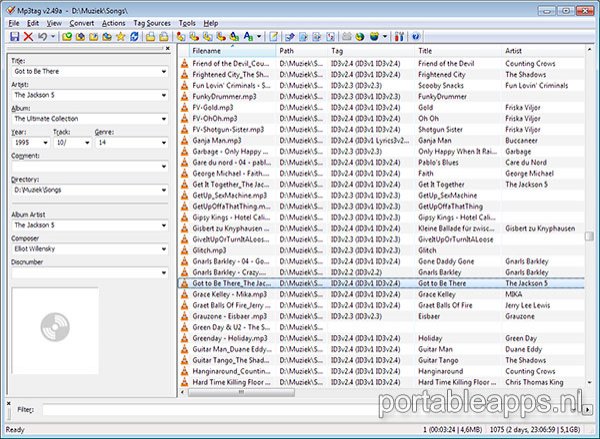The height and width of the screenshot is (439, 600).
Task: Open the Genre dropdown list
Action: 163,142
